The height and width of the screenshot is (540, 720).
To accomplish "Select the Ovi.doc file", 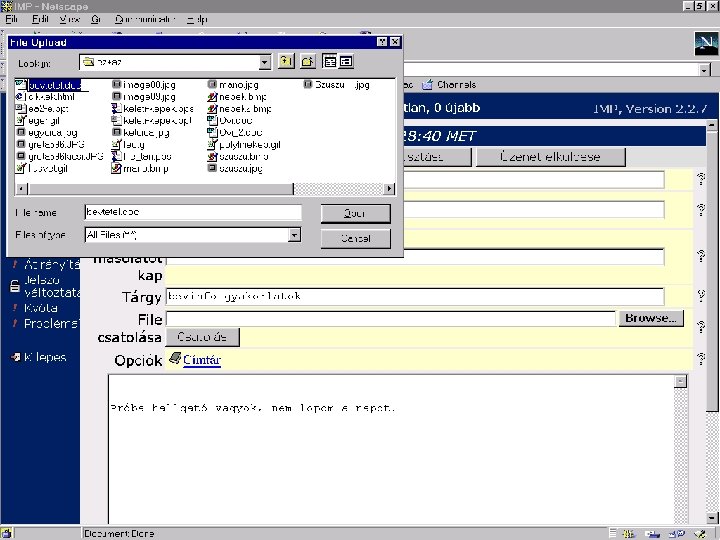I will (x=230, y=121).
